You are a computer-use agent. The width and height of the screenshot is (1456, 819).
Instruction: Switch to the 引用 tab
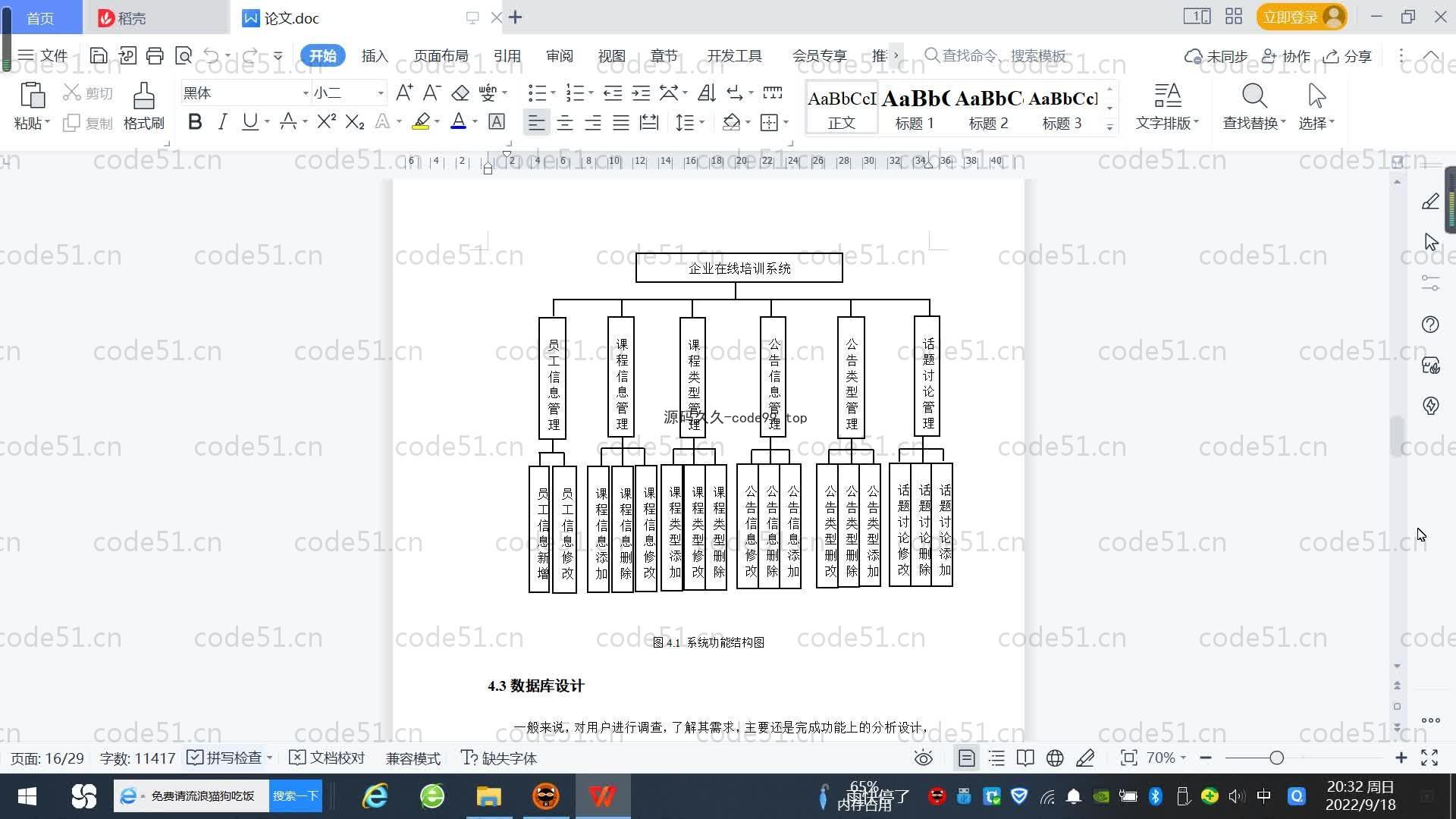507,55
